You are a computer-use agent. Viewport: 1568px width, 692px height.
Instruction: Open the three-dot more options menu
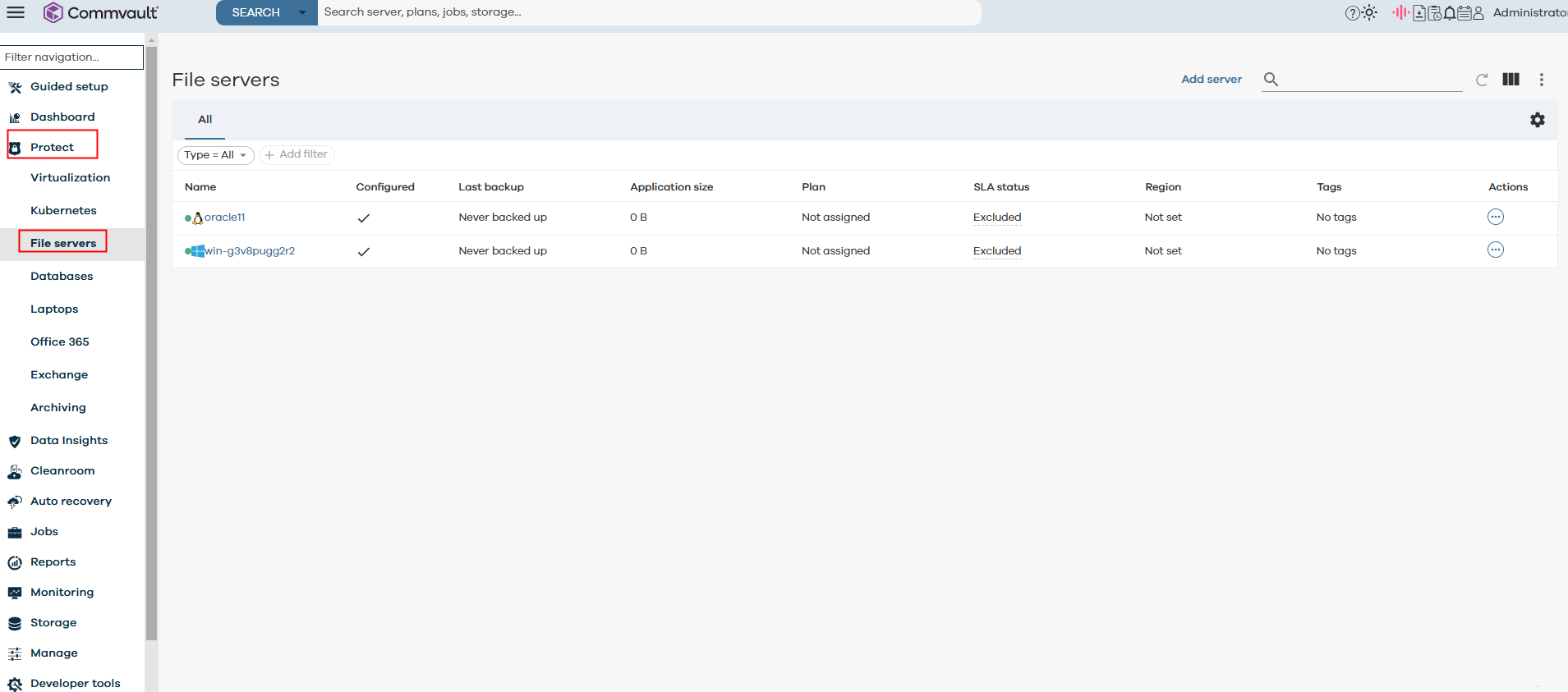tap(1541, 80)
